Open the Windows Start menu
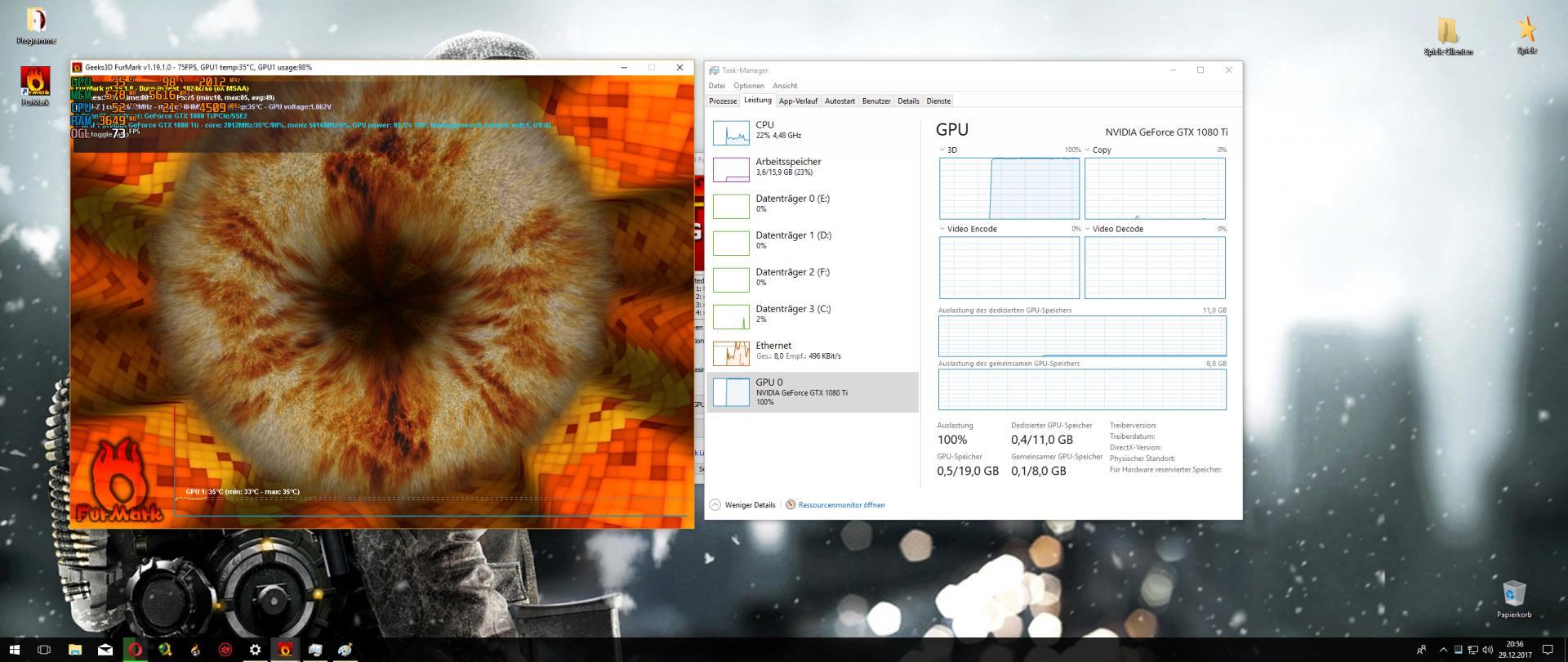The height and width of the screenshot is (662, 1568). pyautogui.click(x=15, y=650)
